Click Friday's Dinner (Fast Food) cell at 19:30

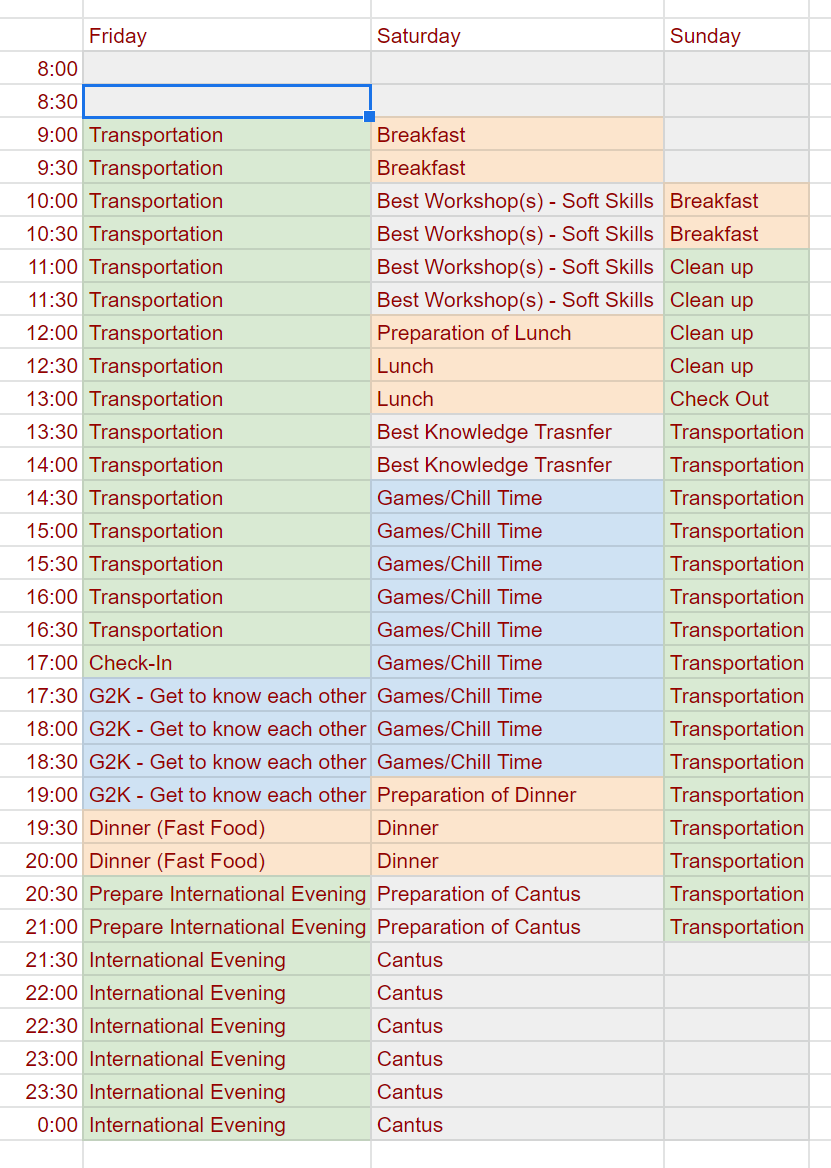(x=226, y=828)
